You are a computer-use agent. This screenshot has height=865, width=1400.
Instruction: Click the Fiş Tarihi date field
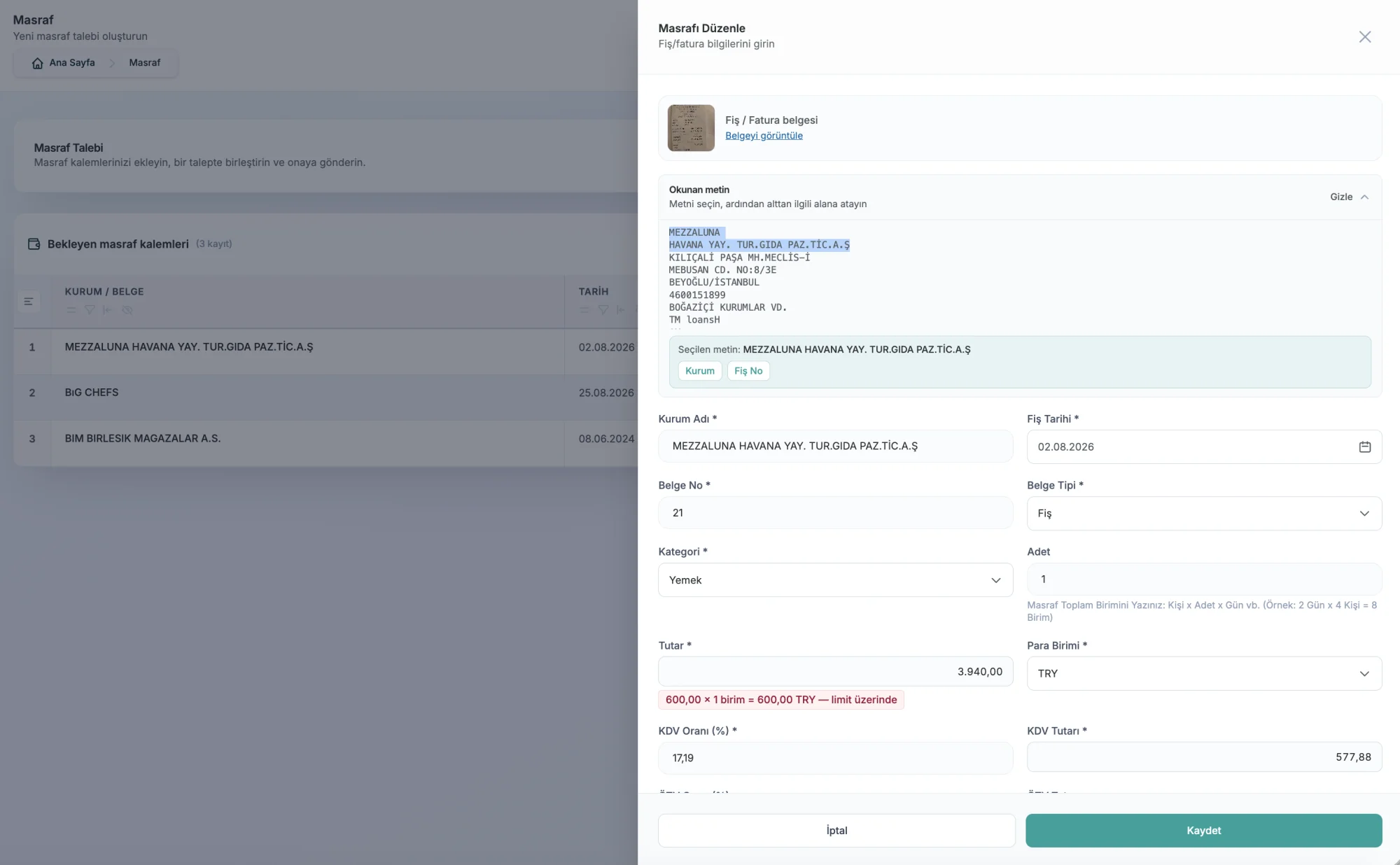tap(1204, 446)
